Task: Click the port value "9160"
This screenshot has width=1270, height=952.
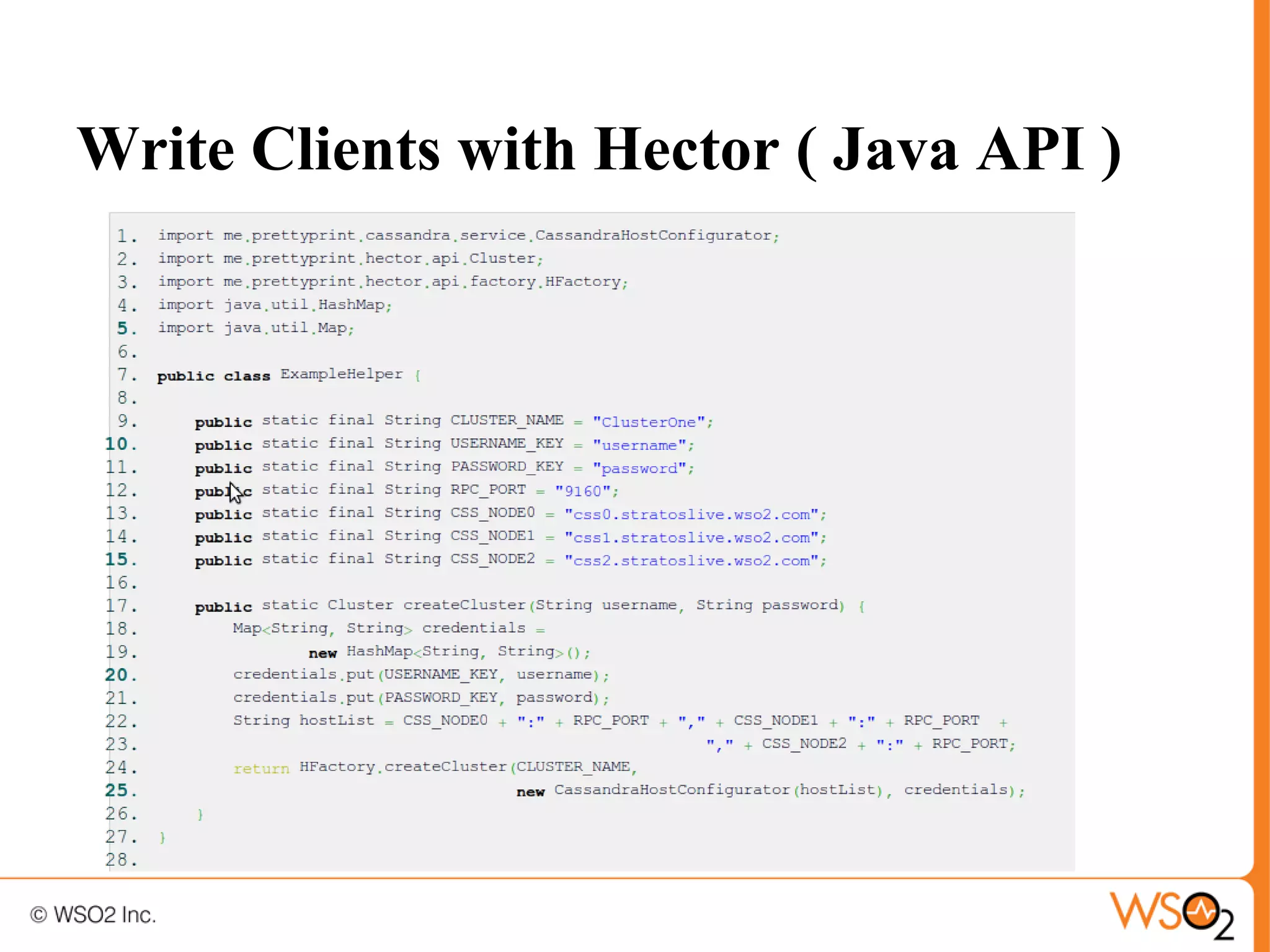Action: coord(583,491)
